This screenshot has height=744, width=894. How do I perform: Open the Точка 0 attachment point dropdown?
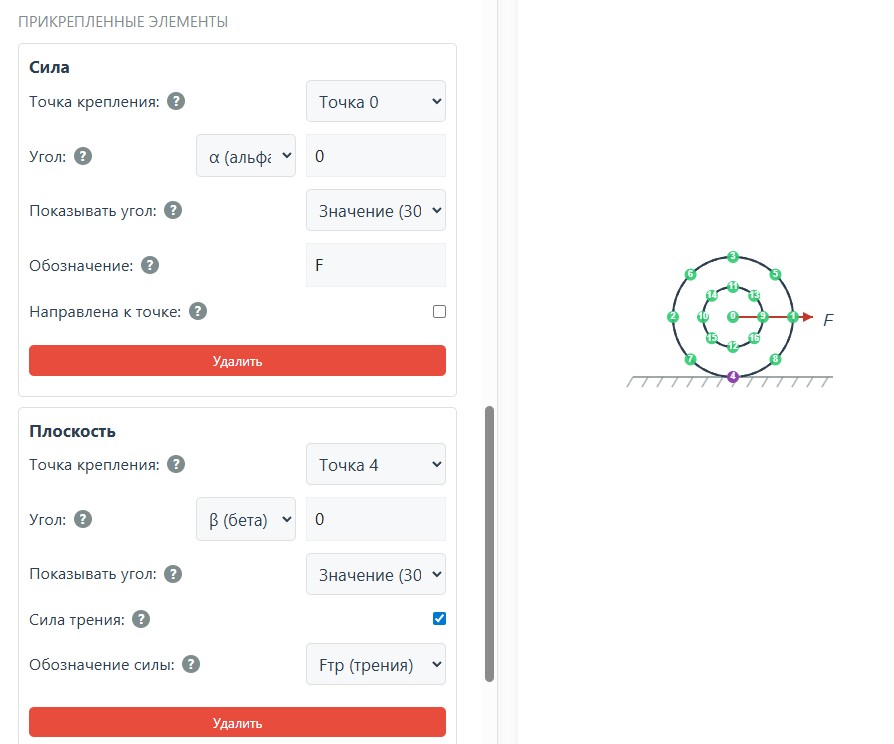[x=375, y=101]
